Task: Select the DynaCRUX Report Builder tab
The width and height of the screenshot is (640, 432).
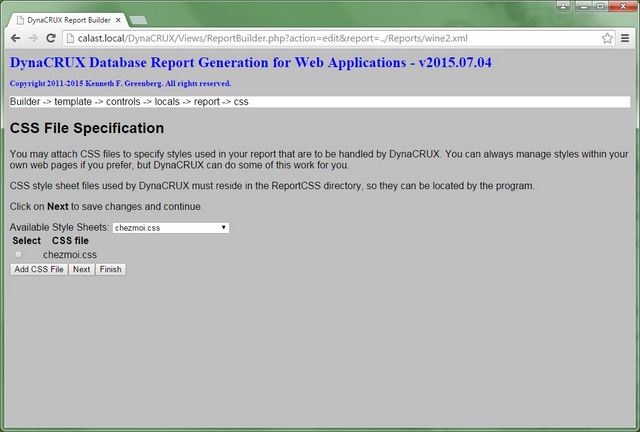Action: click(x=69, y=20)
